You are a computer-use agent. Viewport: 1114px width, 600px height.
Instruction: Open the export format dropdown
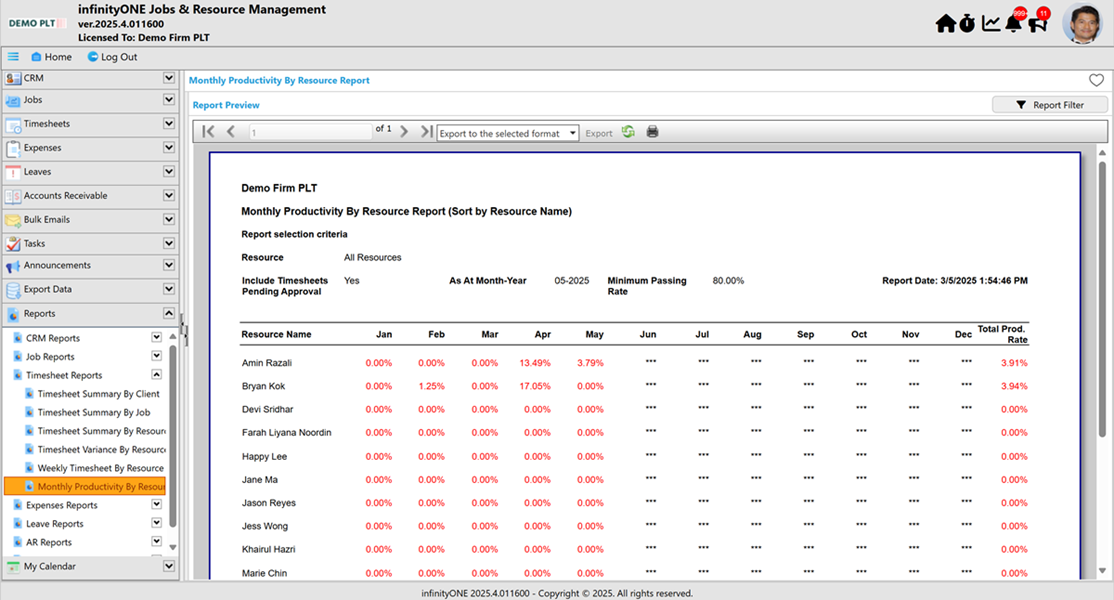coord(507,132)
